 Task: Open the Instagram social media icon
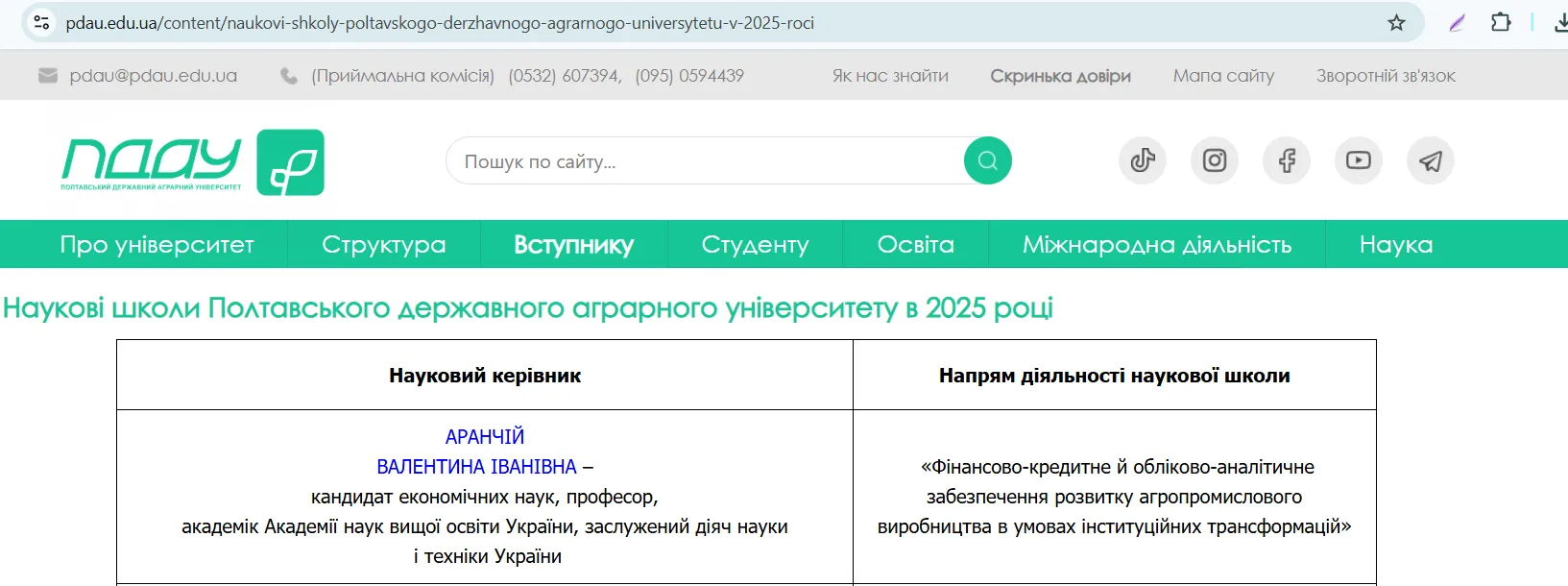pyautogui.click(x=1214, y=160)
